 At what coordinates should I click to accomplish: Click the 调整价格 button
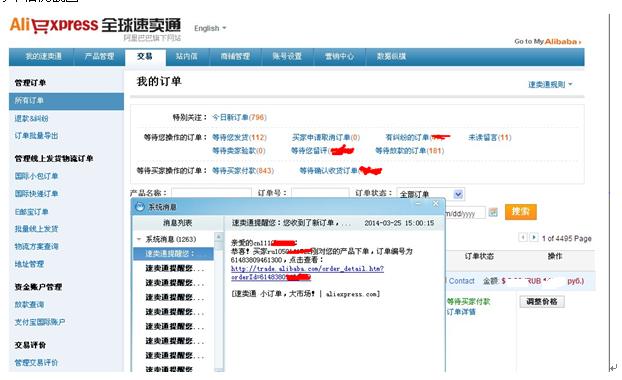(x=542, y=301)
